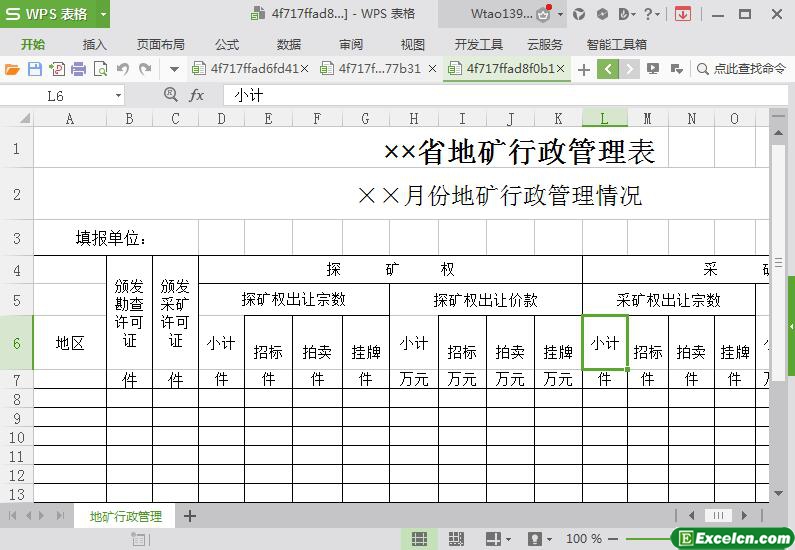Screen dimensions: 795x550
Task: Jump to the first sheet navigation arrow
Action: point(13,516)
